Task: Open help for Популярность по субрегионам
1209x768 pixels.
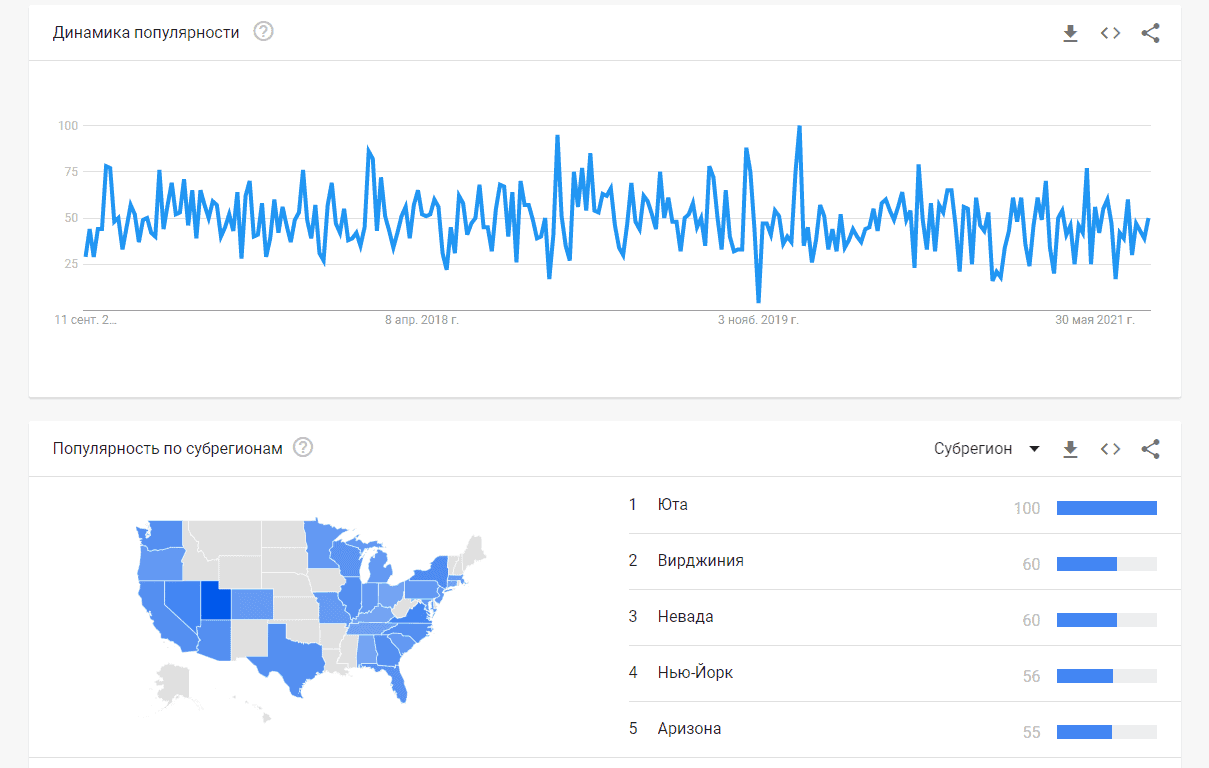Action: (x=303, y=447)
